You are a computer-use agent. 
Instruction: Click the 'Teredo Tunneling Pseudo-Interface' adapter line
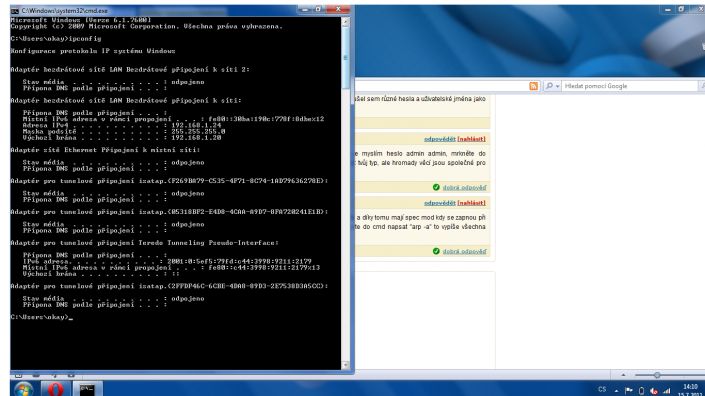(145, 243)
